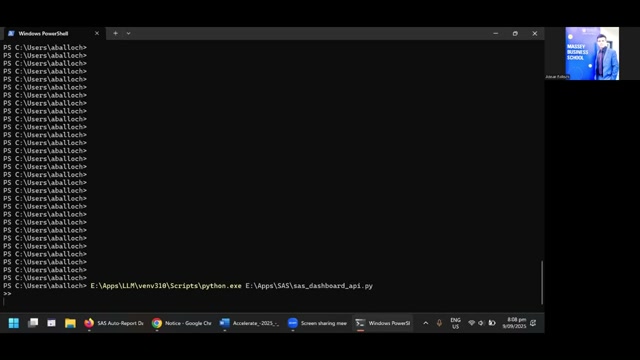Open the Wi-Fi network tray icon
The height and width of the screenshot is (360, 640).
point(471,323)
